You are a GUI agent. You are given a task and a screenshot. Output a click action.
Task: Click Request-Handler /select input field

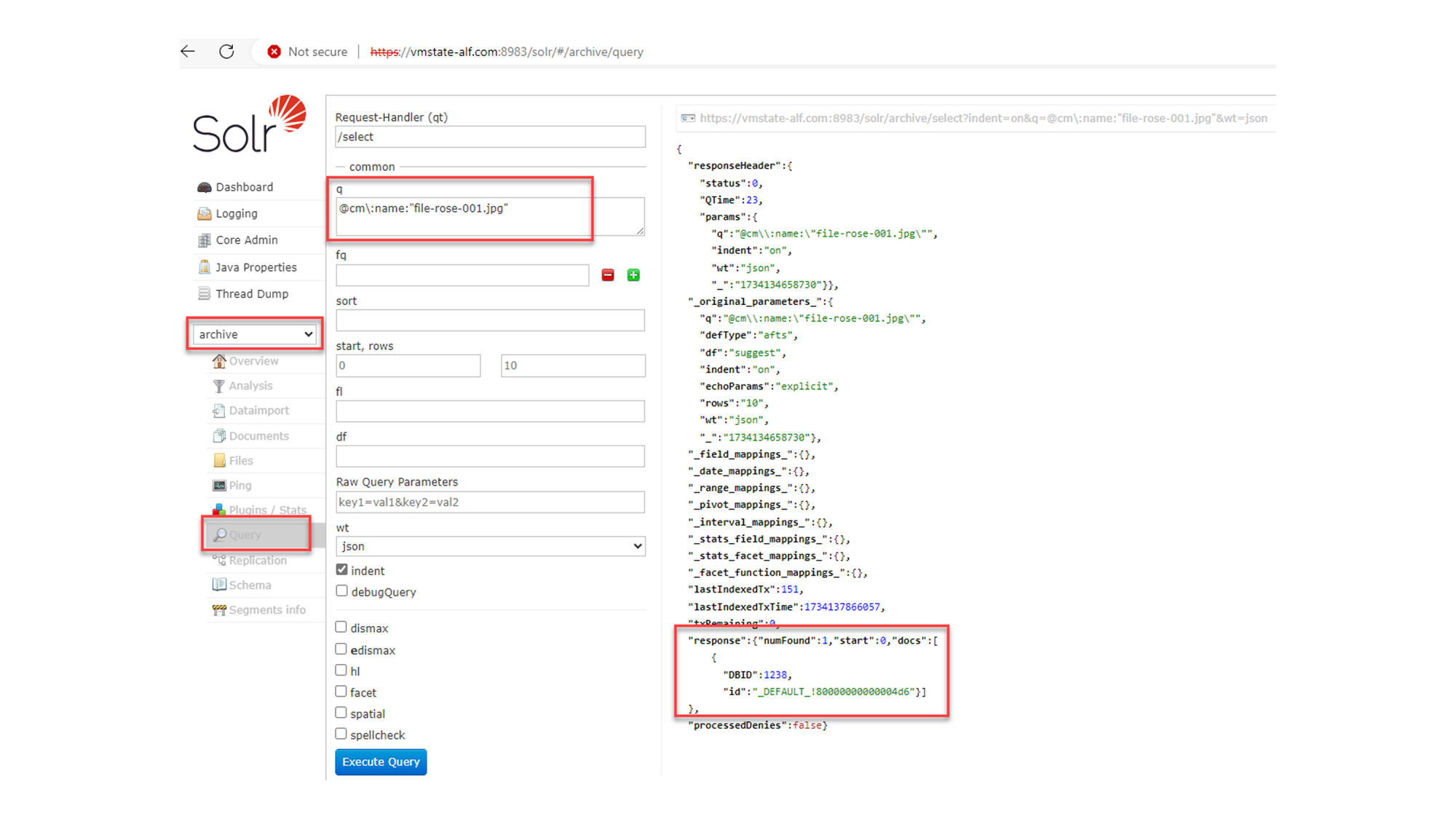click(x=491, y=137)
